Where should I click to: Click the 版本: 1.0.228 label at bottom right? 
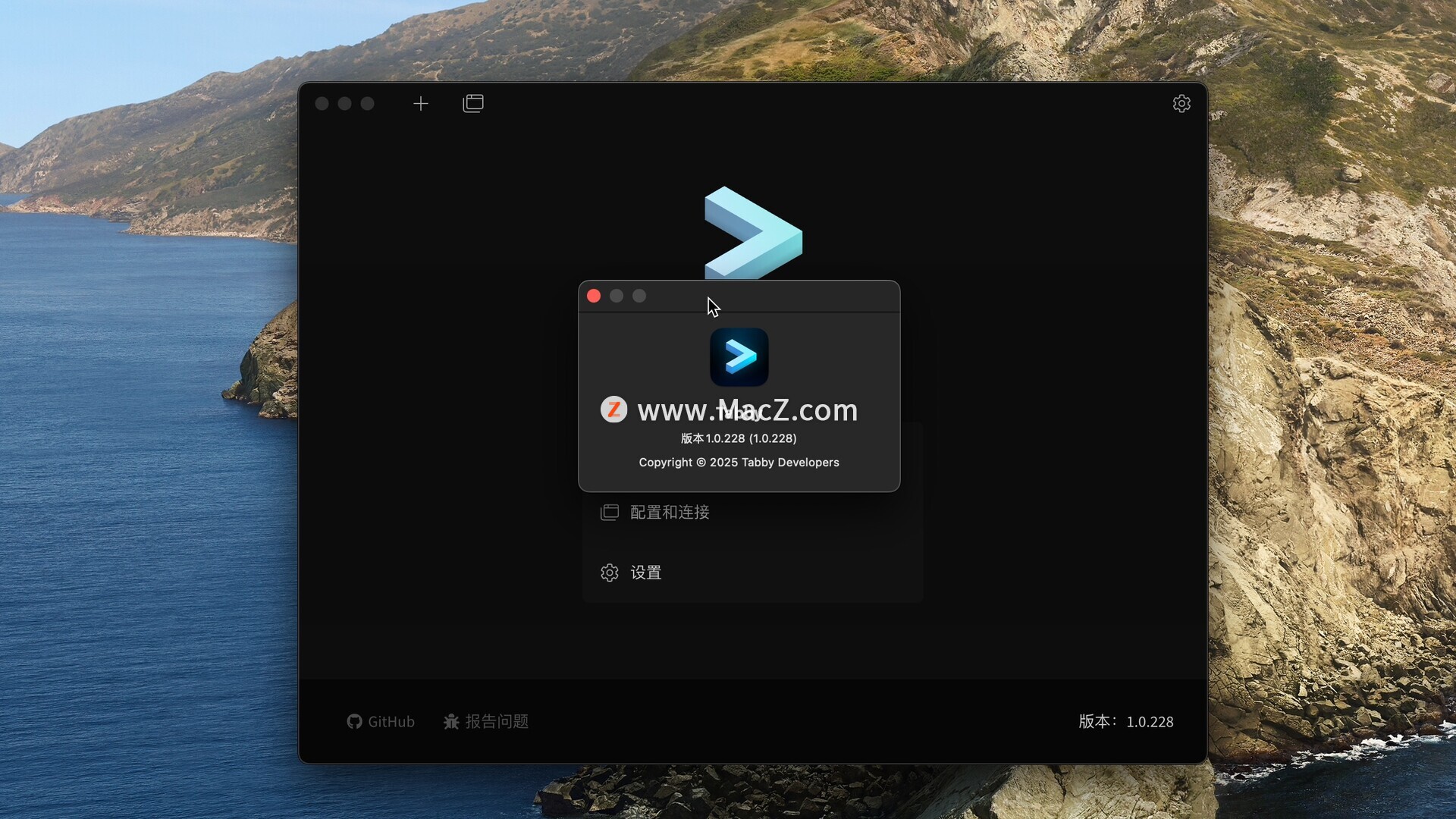click(1126, 721)
